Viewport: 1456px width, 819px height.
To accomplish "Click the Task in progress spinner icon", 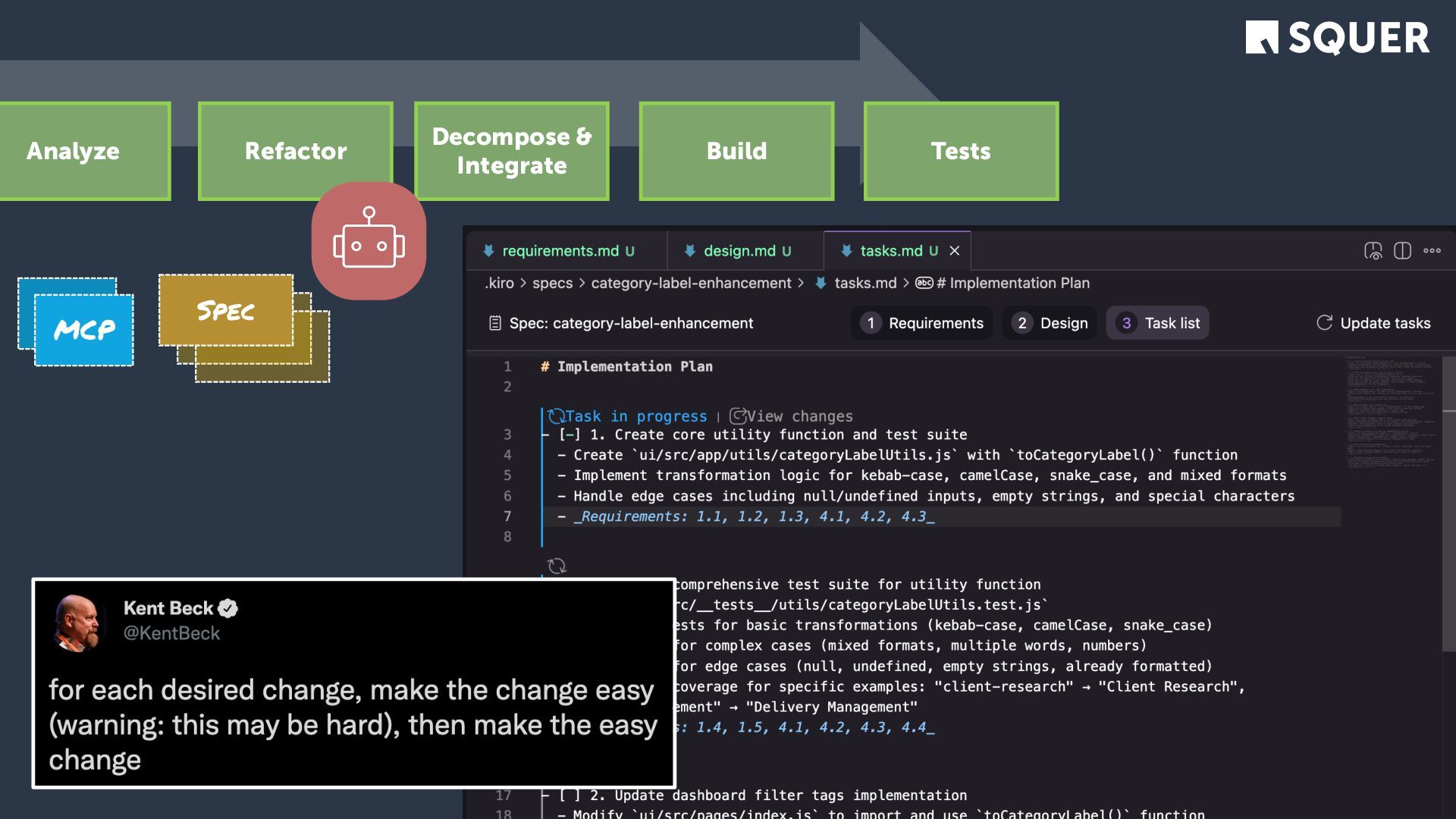I will (x=556, y=416).
